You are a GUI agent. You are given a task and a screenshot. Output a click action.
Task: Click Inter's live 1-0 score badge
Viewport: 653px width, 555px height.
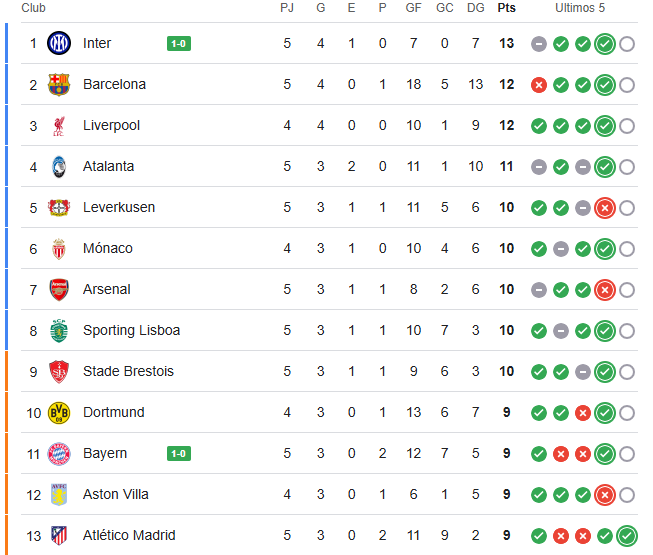179,43
